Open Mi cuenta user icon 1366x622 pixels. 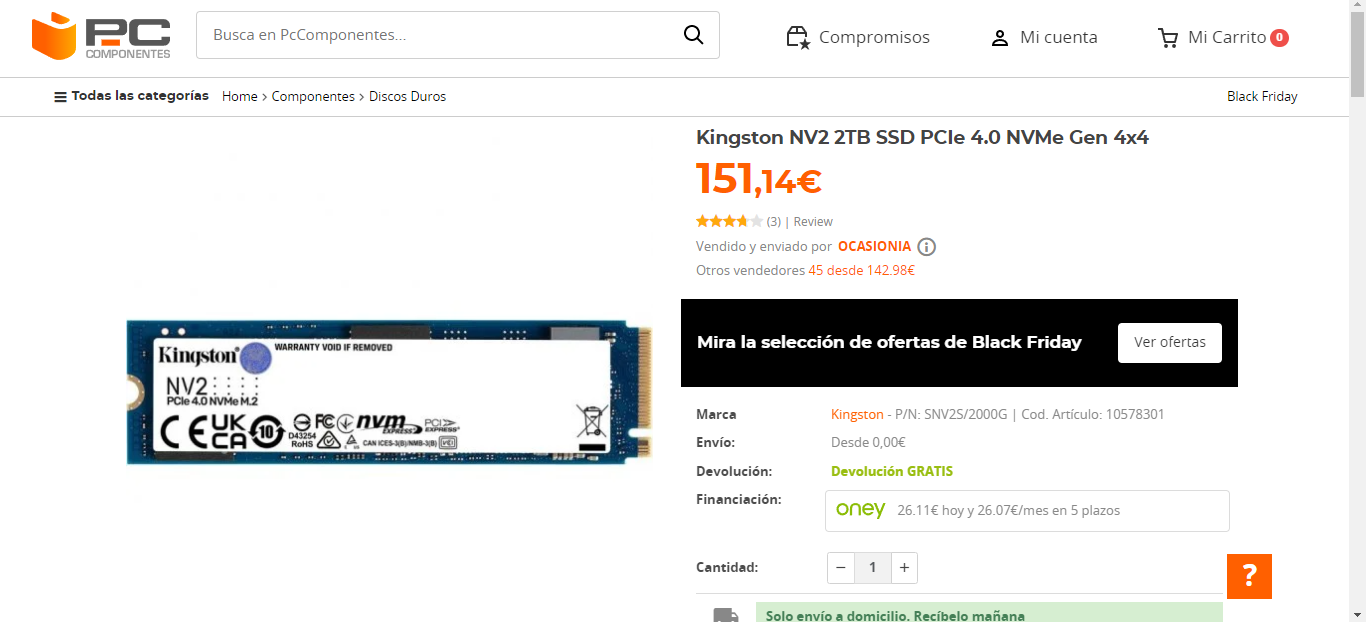coord(999,38)
